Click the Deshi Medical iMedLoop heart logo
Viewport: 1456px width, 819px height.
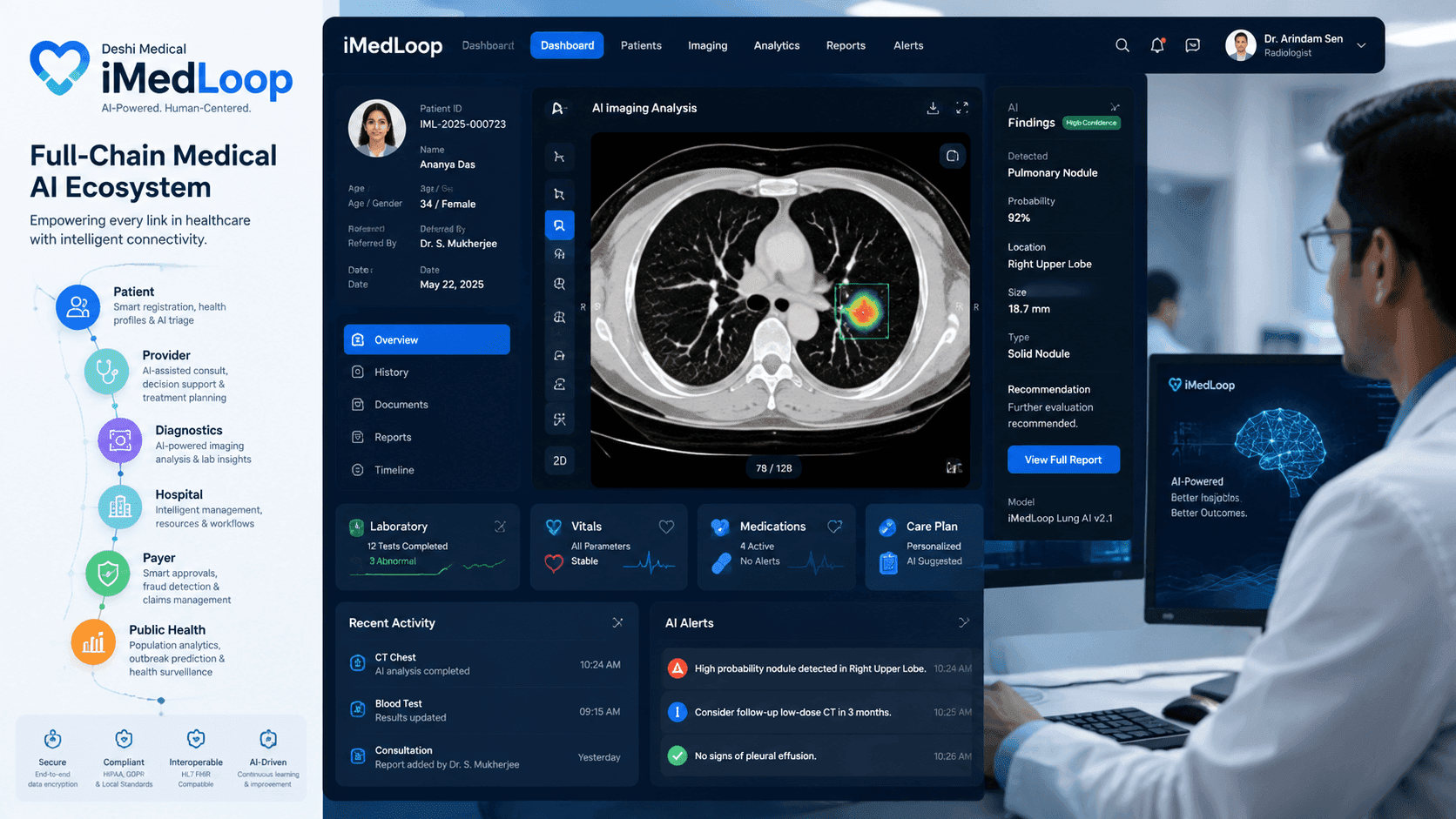click(x=59, y=68)
